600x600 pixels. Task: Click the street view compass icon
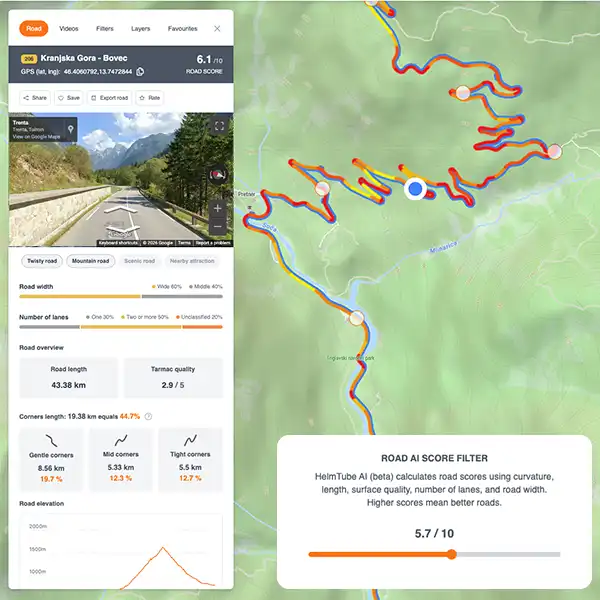point(217,175)
